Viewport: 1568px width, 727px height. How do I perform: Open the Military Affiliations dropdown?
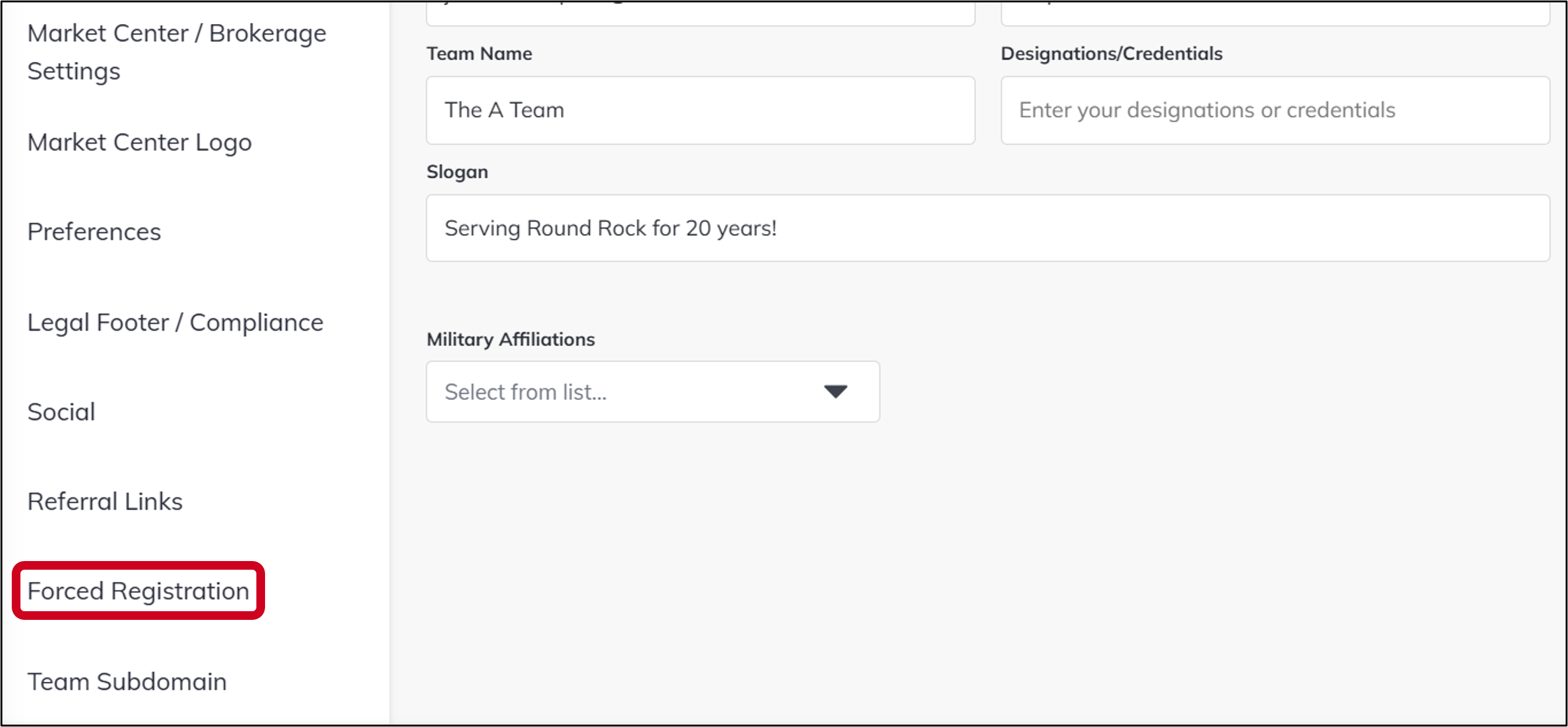point(653,391)
